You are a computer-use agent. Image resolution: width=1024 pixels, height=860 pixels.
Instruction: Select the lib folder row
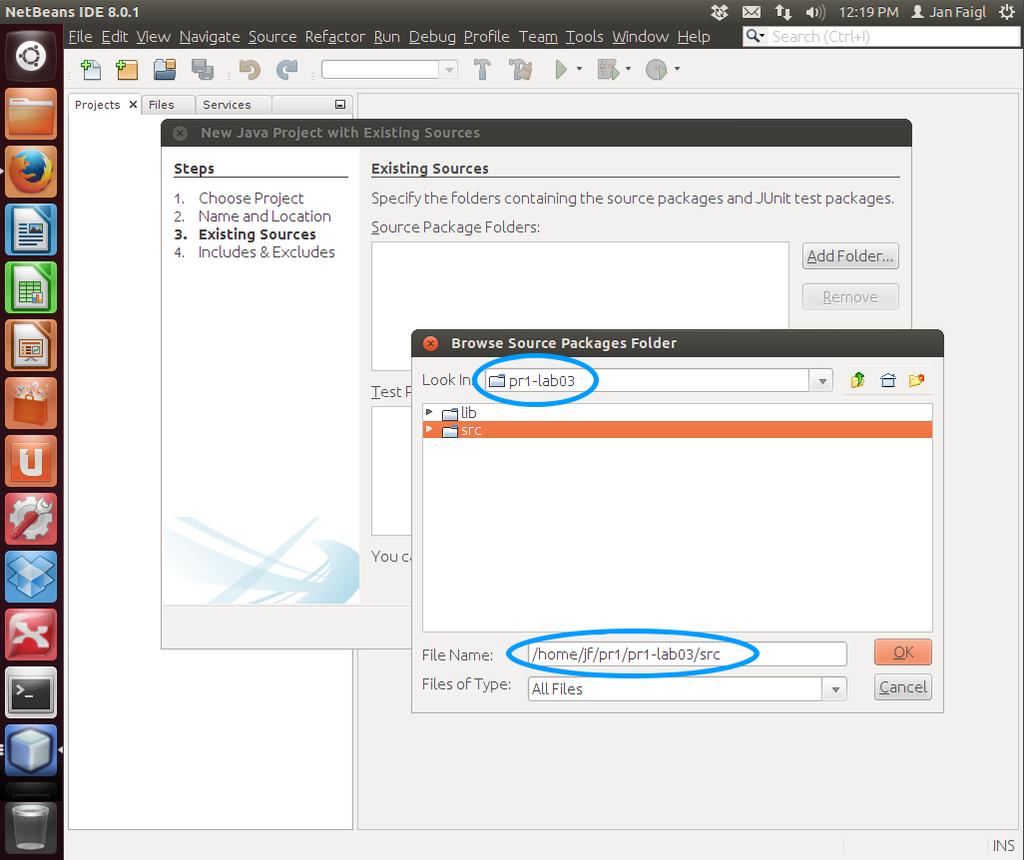click(x=677, y=412)
